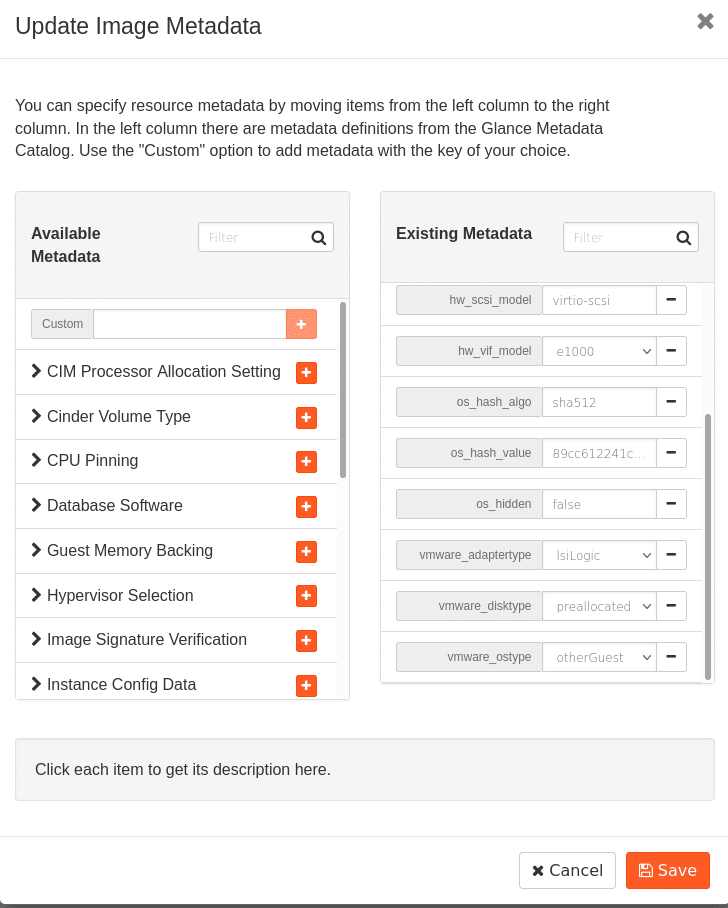Image resolution: width=728 pixels, height=908 pixels.
Task: Open the hw_vif_model dropdown
Action: pos(599,351)
